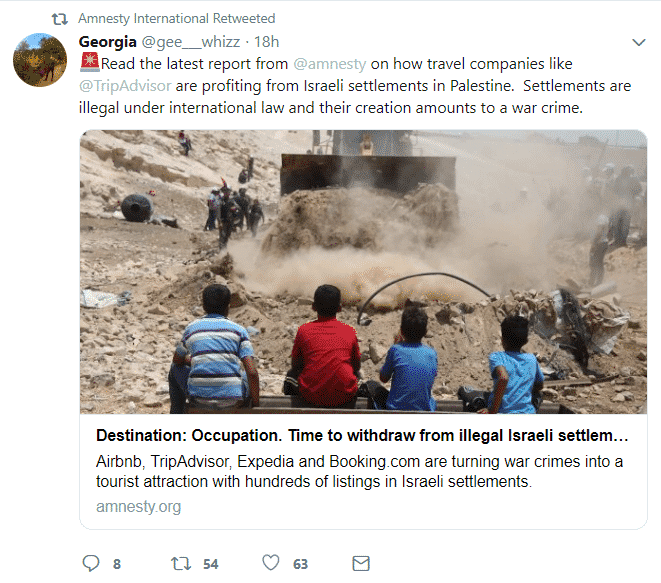Click the 63 likes count

(300, 564)
